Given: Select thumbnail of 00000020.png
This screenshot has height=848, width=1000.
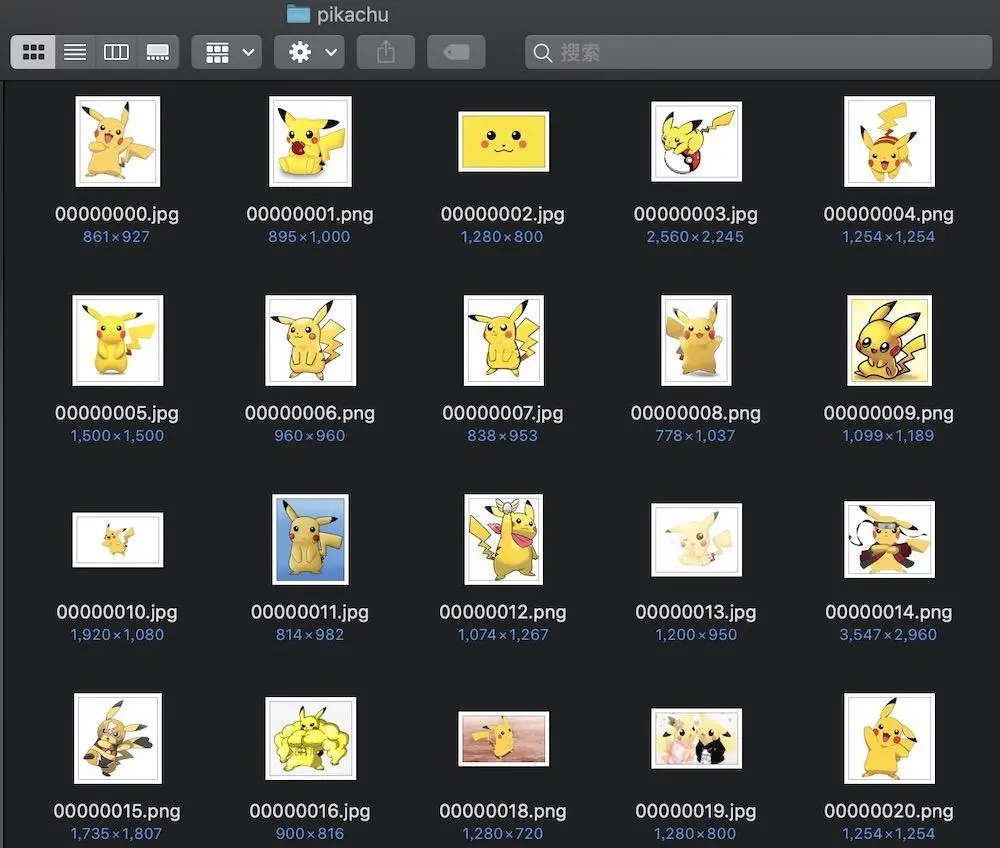Looking at the screenshot, I should pos(889,738).
